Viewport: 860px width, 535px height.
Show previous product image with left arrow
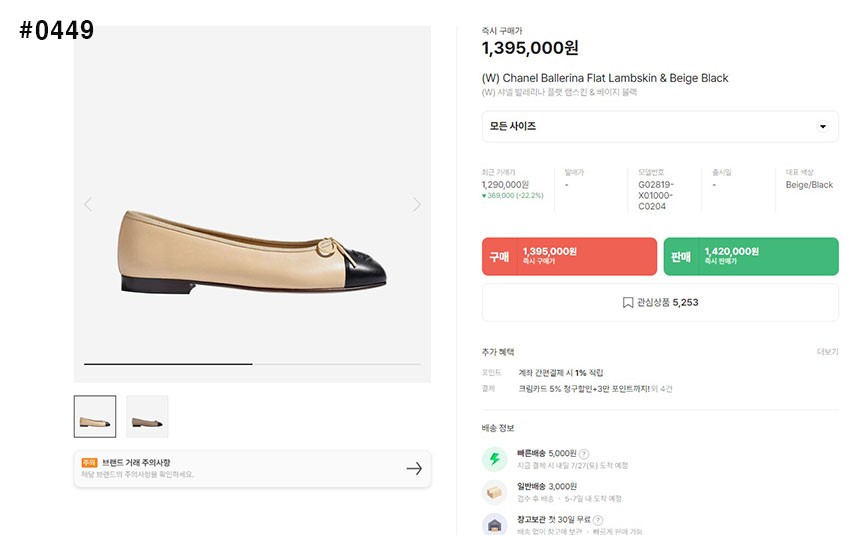pos(88,205)
